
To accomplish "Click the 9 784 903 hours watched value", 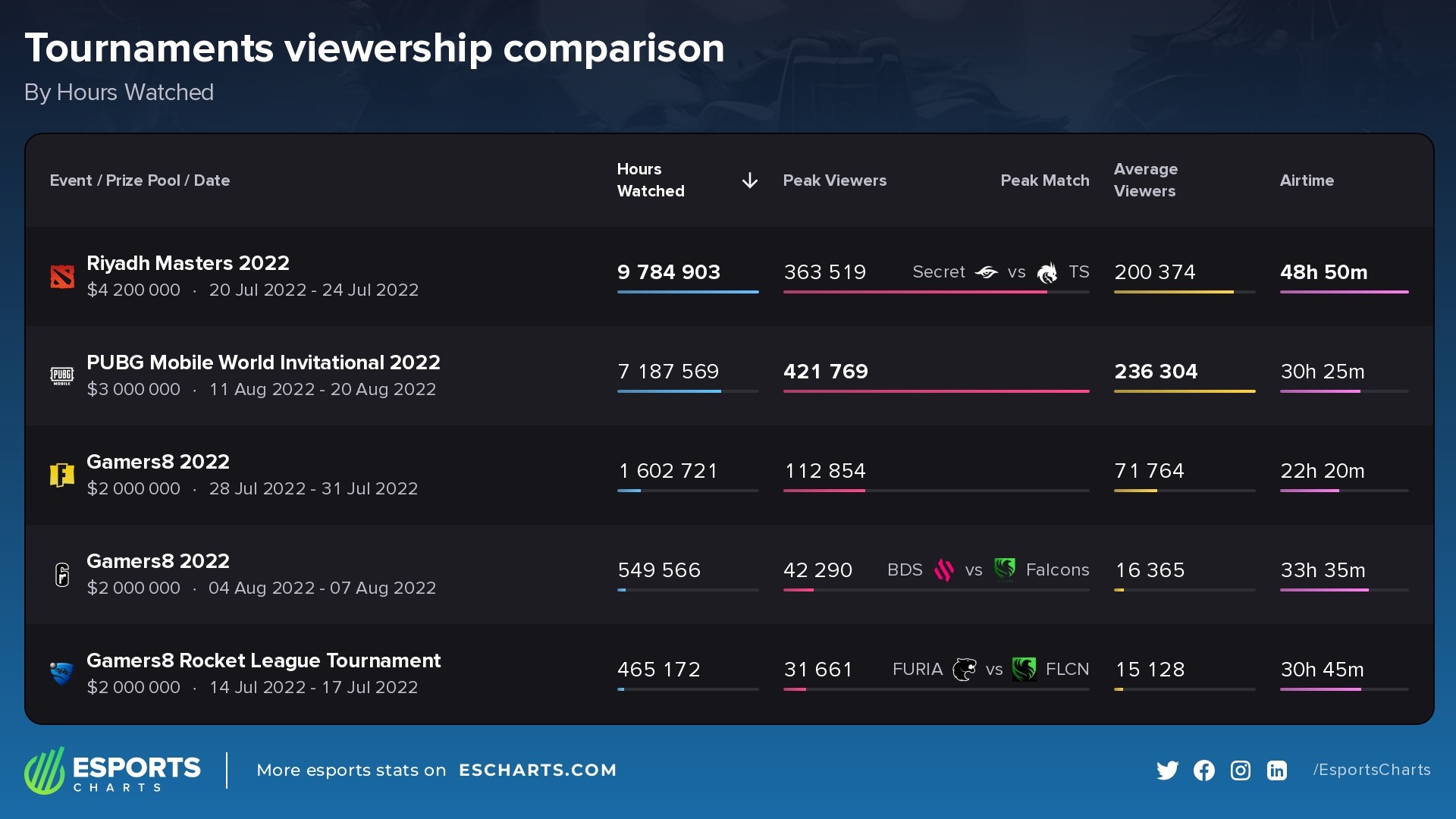I will click(669, 272).
